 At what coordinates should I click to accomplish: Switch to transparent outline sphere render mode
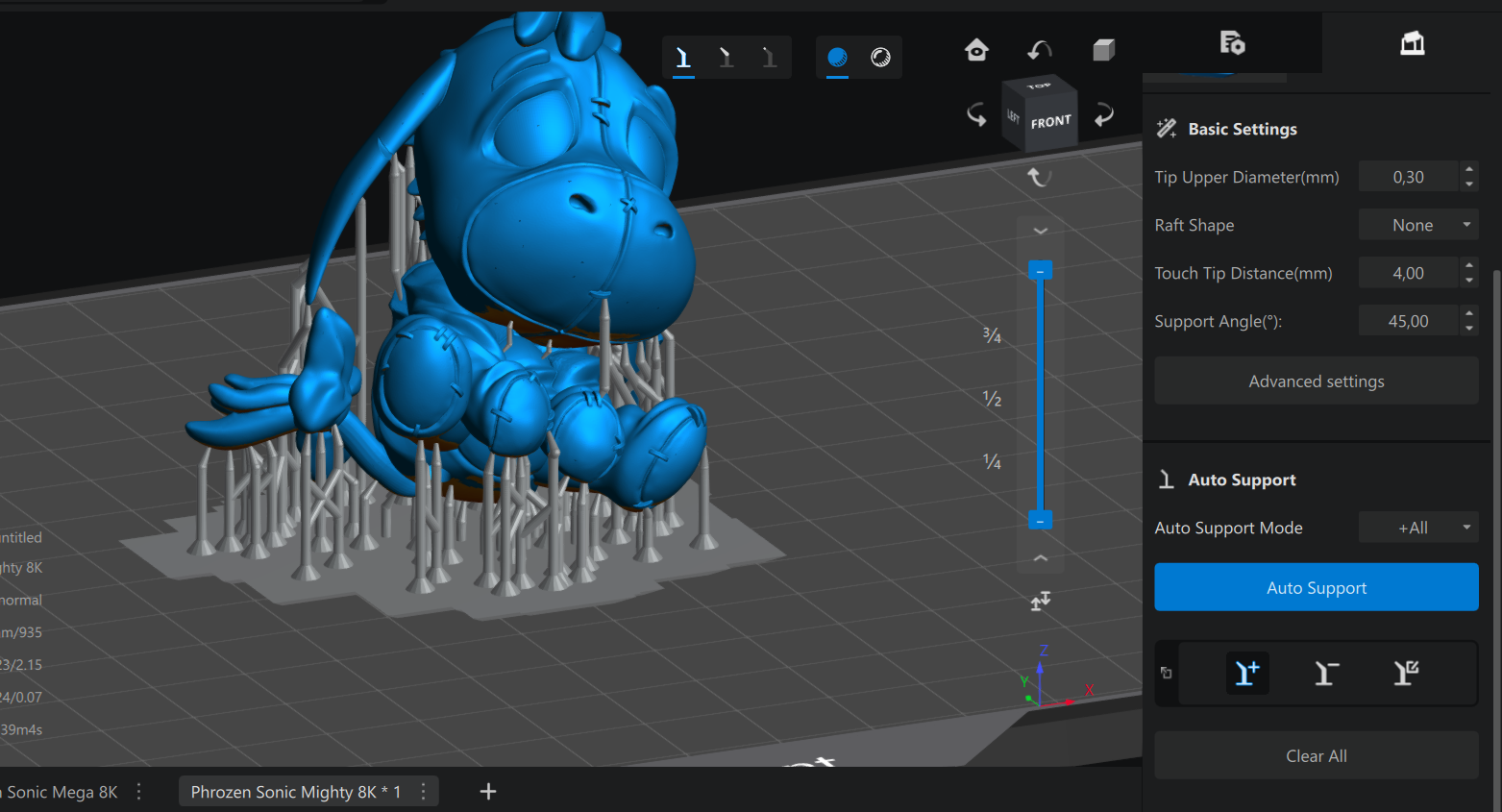coord(880,58)
